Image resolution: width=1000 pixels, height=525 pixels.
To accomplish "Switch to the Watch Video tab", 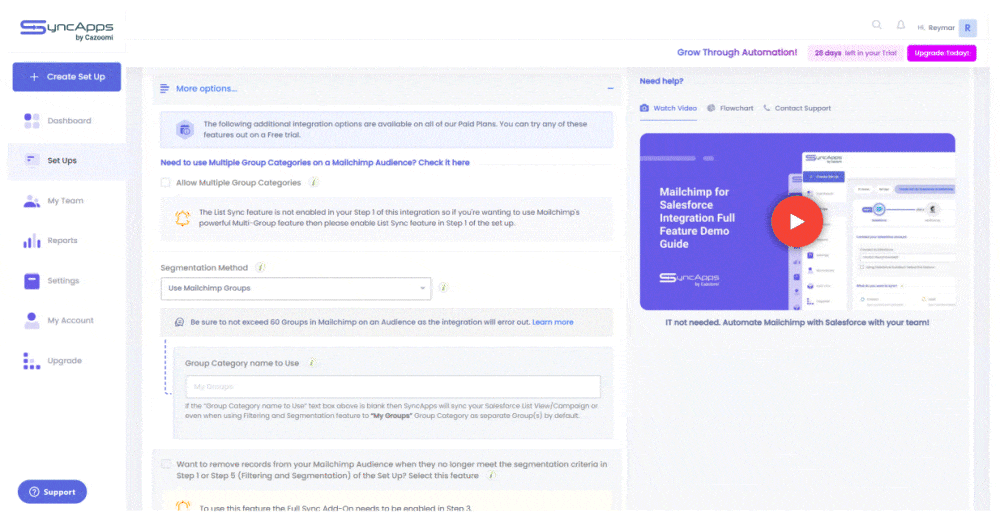I will (668, 108).
